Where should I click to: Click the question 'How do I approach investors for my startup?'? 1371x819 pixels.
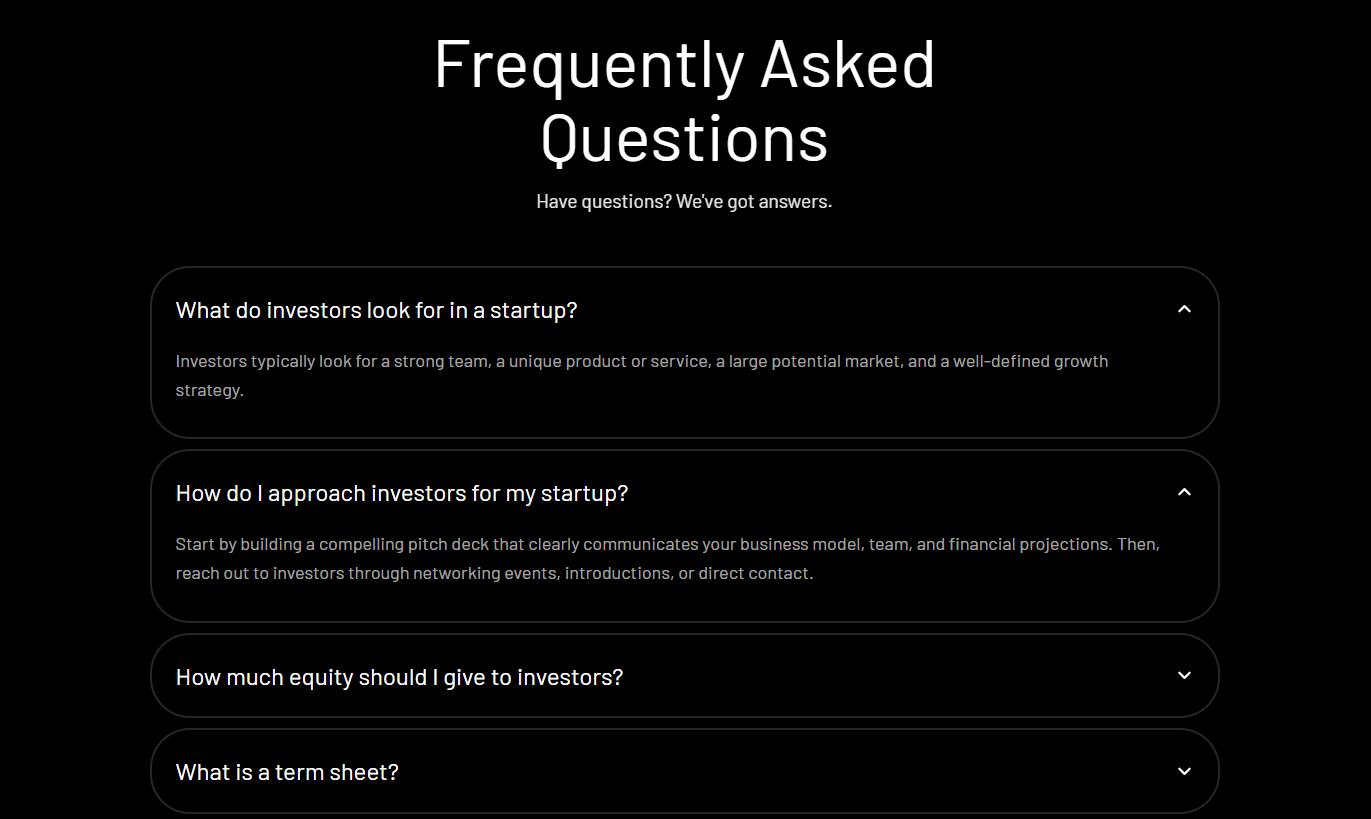pos(401,493)
